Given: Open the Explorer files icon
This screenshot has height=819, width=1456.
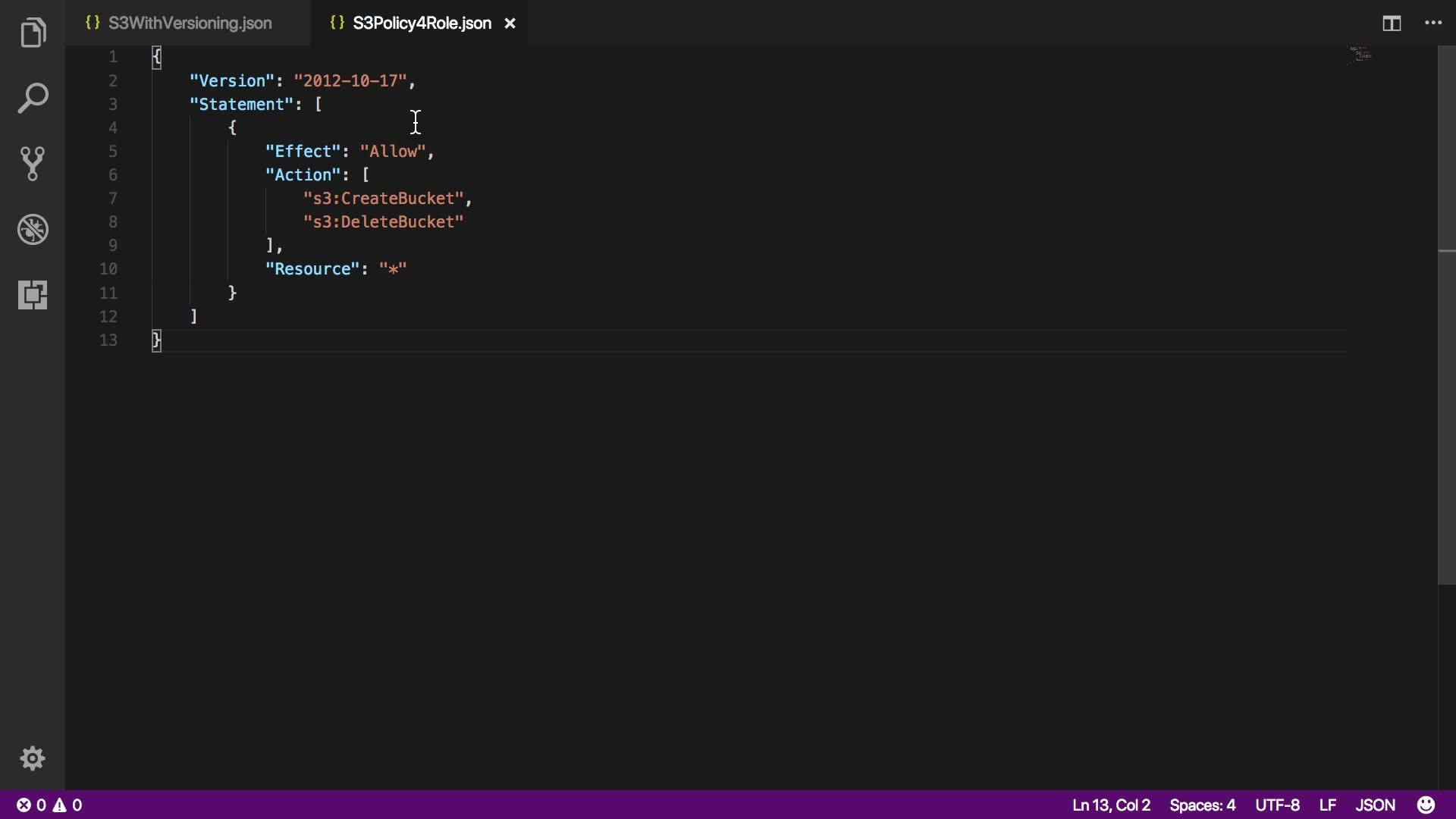Looking at the screenshot, I should (33, 33).
